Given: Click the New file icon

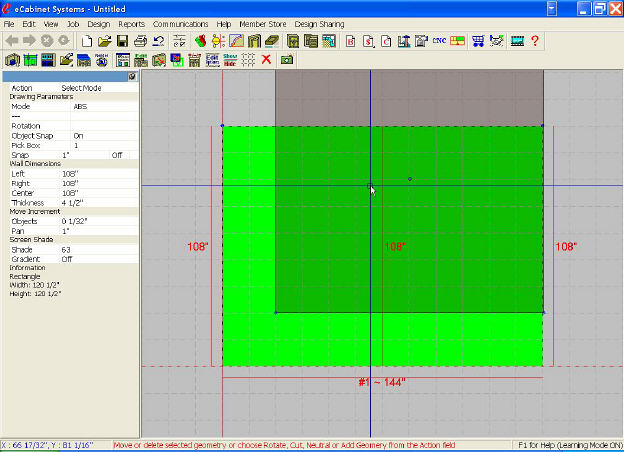Looking at the screenshot, I should click(87, 41).
